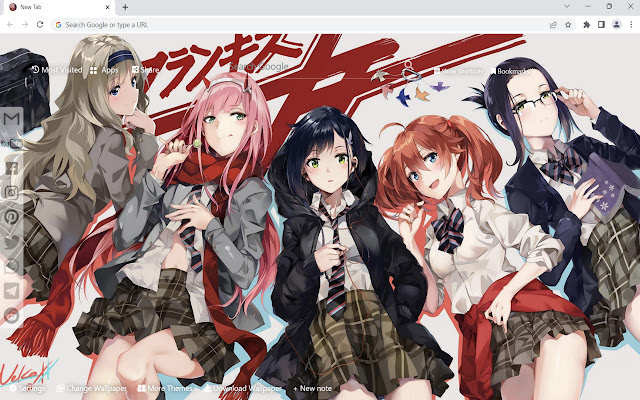
Task: Open More Themes
Action: 165,388
